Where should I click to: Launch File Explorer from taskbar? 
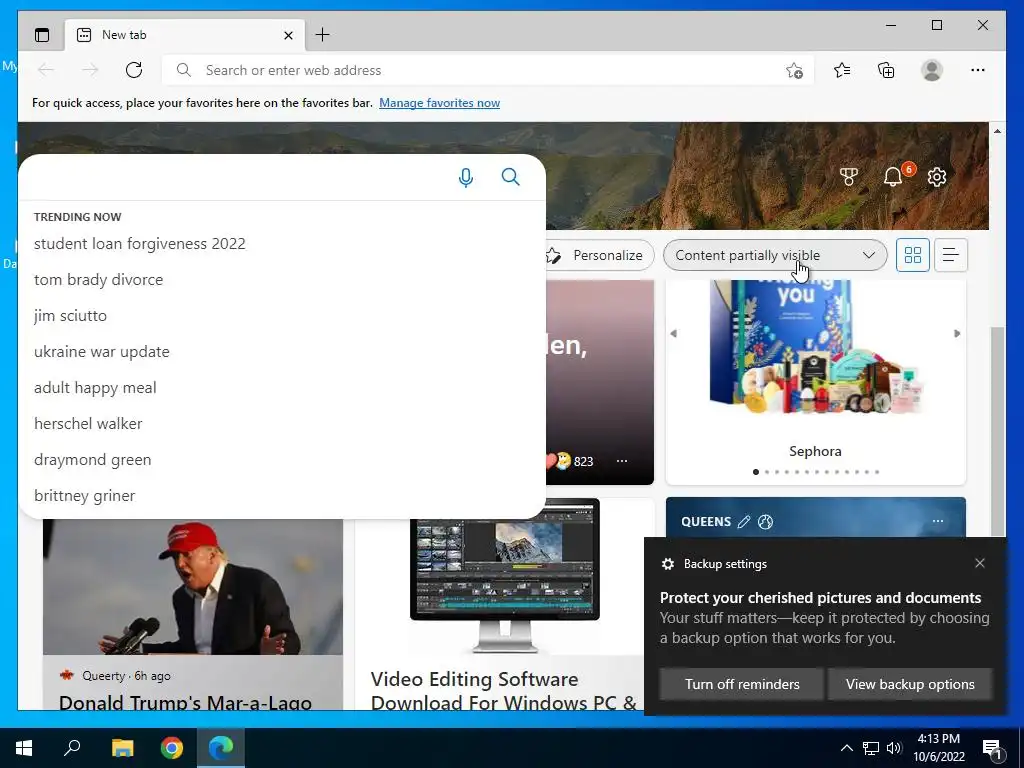pos(122,748)
